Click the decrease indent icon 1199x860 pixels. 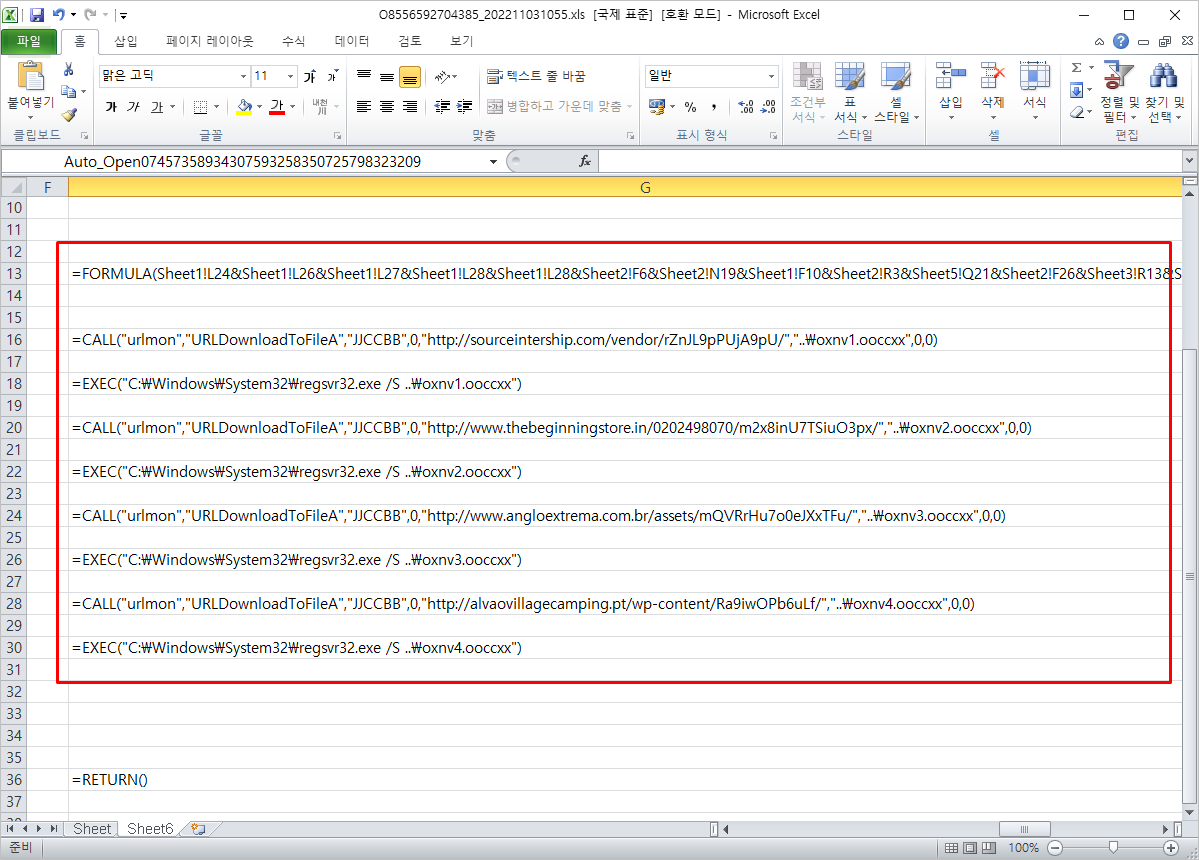tap(442, 106)
